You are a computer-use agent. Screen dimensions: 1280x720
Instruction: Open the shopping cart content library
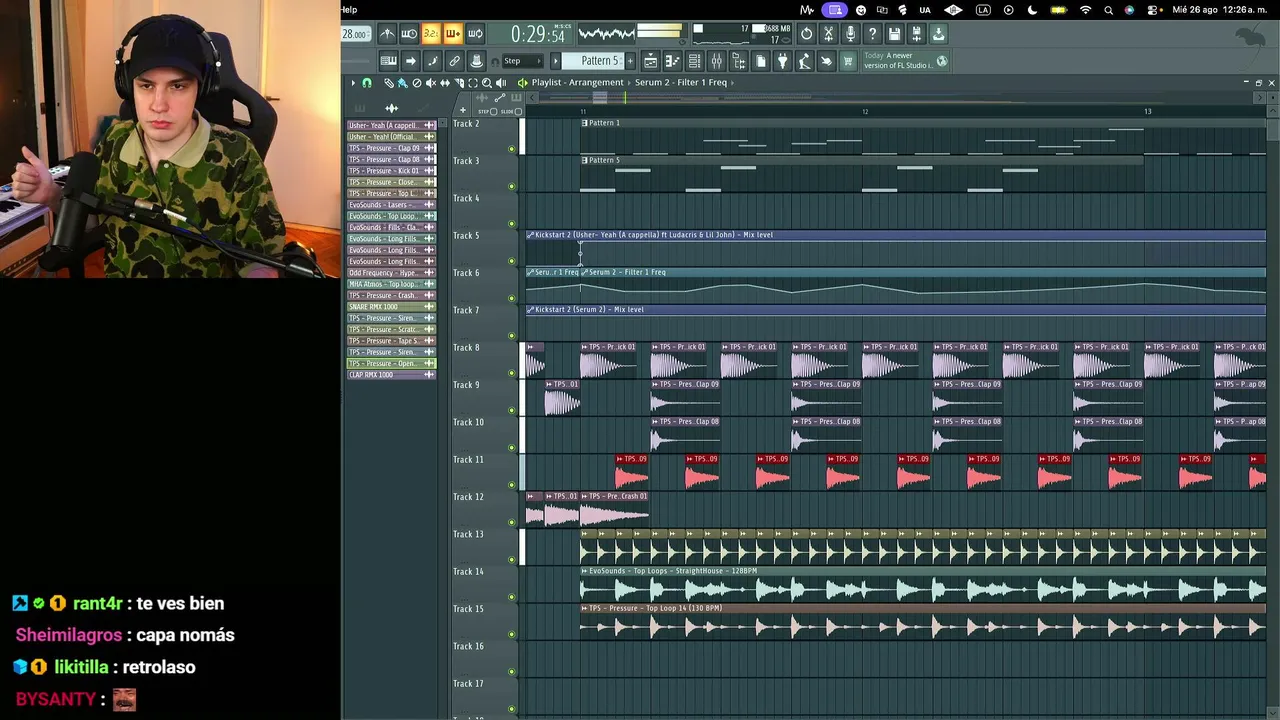pos(848,61)
